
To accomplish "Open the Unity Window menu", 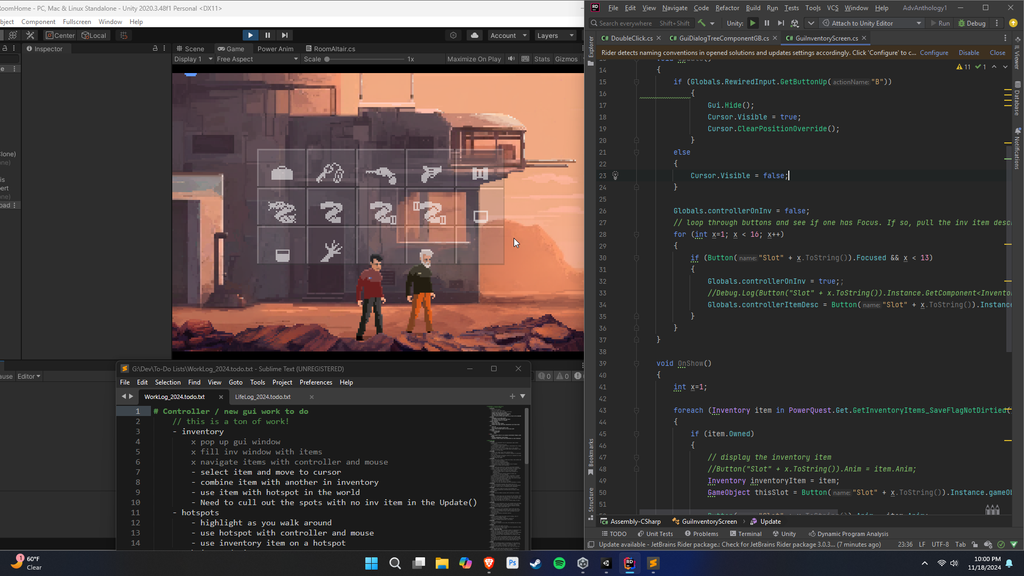I will [110, 22].
